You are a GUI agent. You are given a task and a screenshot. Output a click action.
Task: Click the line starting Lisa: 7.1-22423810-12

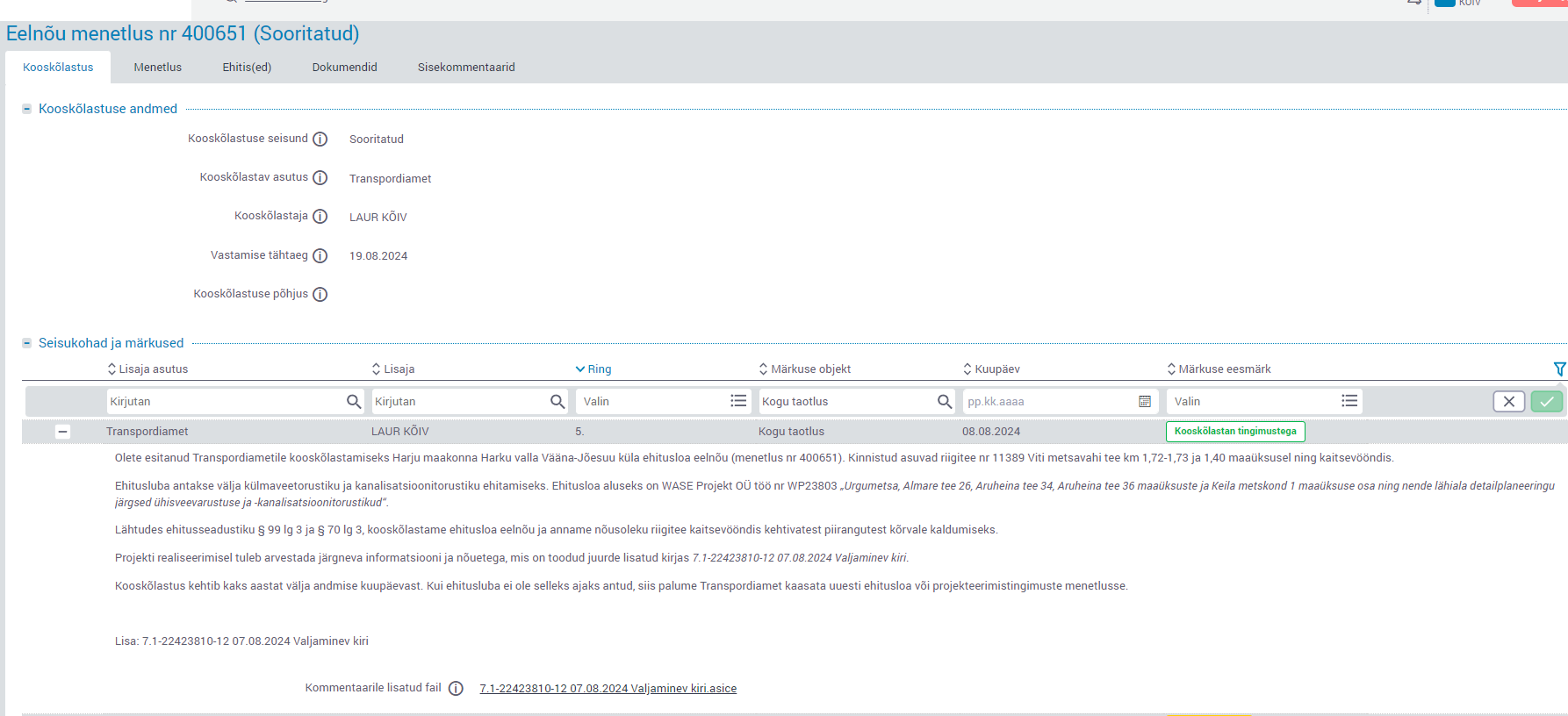pos(241,641)
